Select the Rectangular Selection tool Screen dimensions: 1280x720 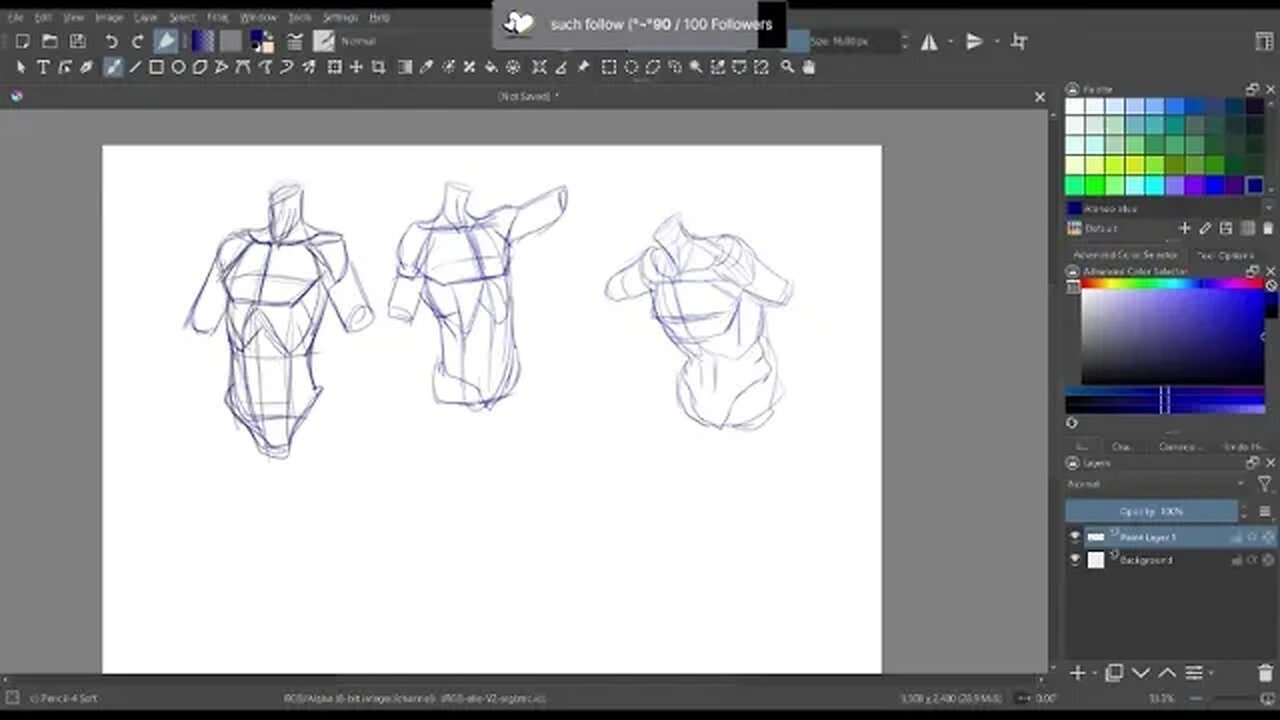(609, 67)
